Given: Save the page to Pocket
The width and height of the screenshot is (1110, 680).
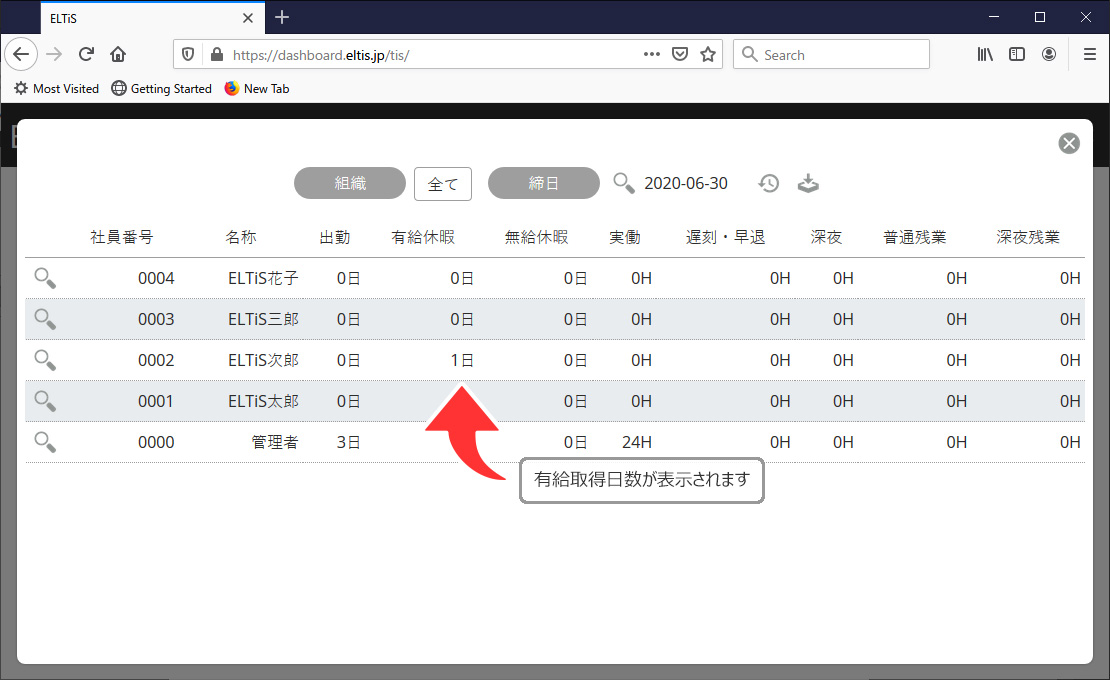Looking at the screenshot, I should pyautogui.click(x=680, y=54).
